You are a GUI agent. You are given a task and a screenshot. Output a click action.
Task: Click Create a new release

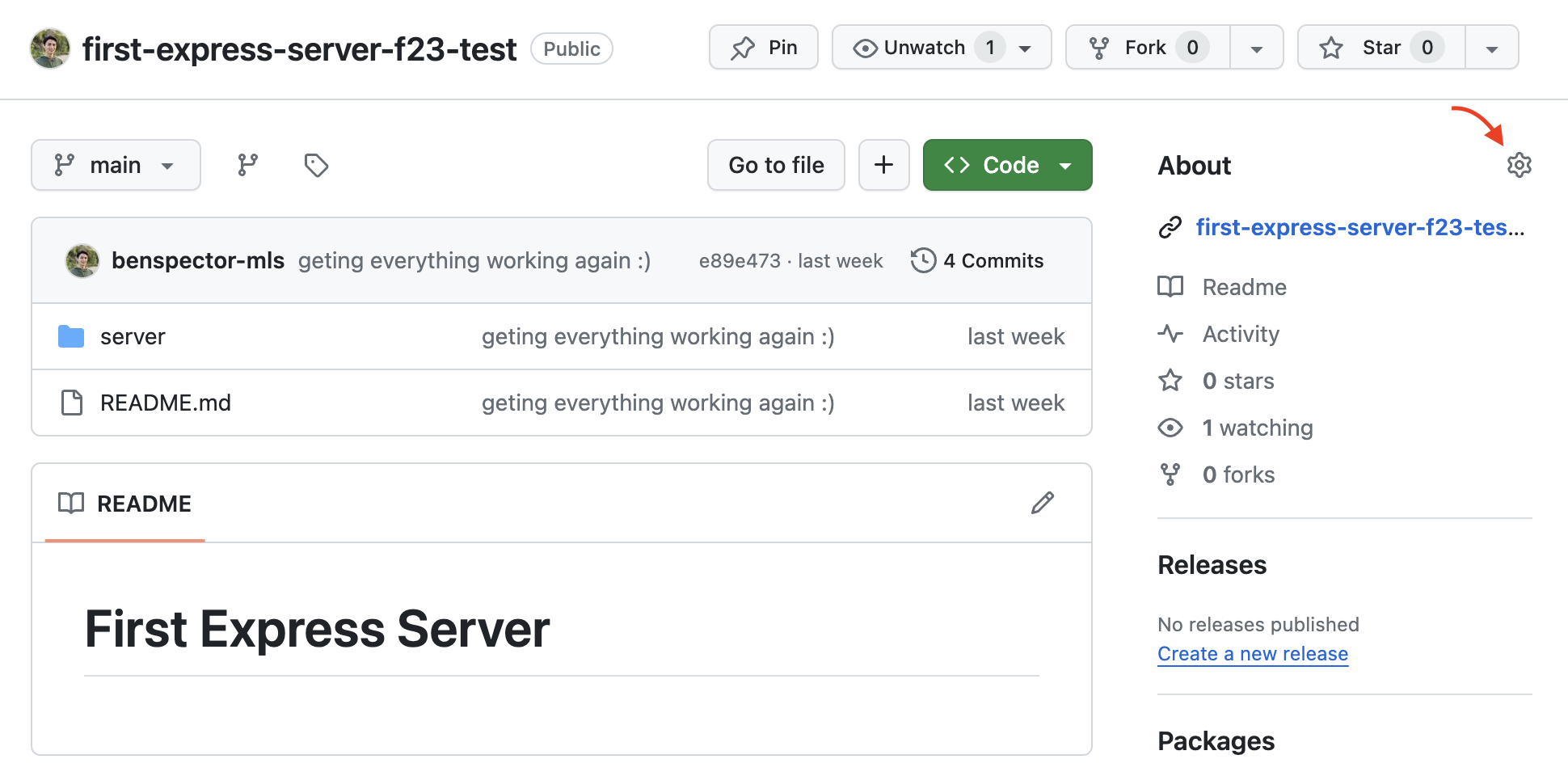click(1253, 653)
